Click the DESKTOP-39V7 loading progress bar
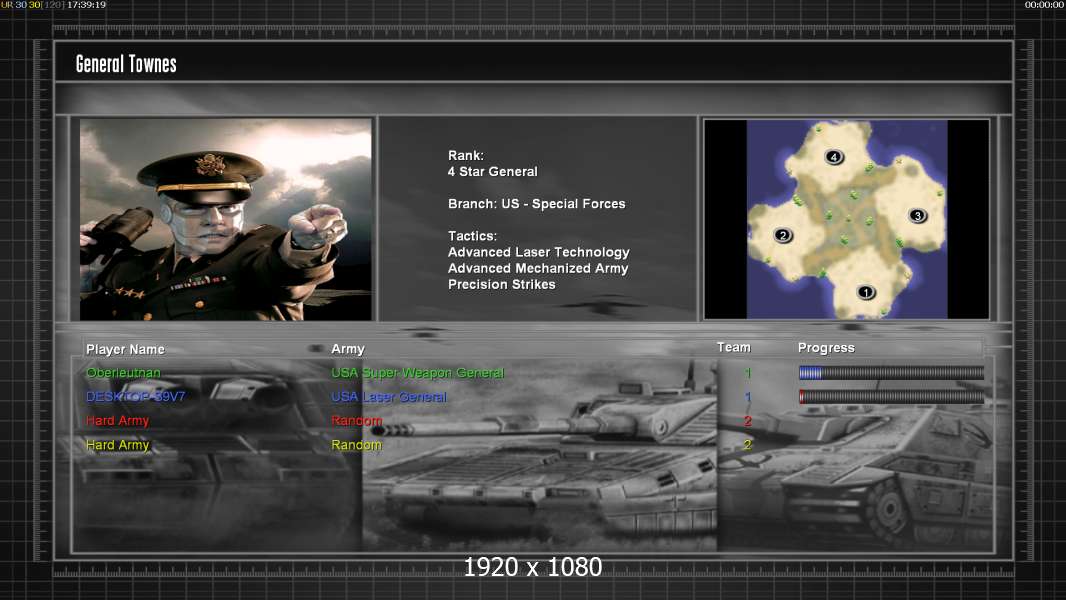 [x=891, y=396]
